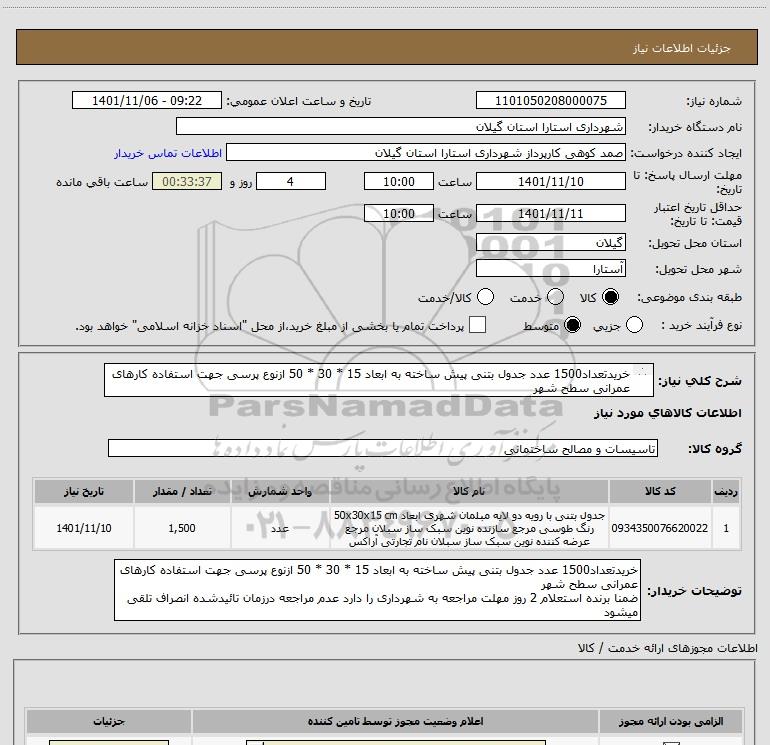Click the تعداد / مقدار column header
This screenshot has height=745, width=770.
pyautogui.click(x=182, y=491)
